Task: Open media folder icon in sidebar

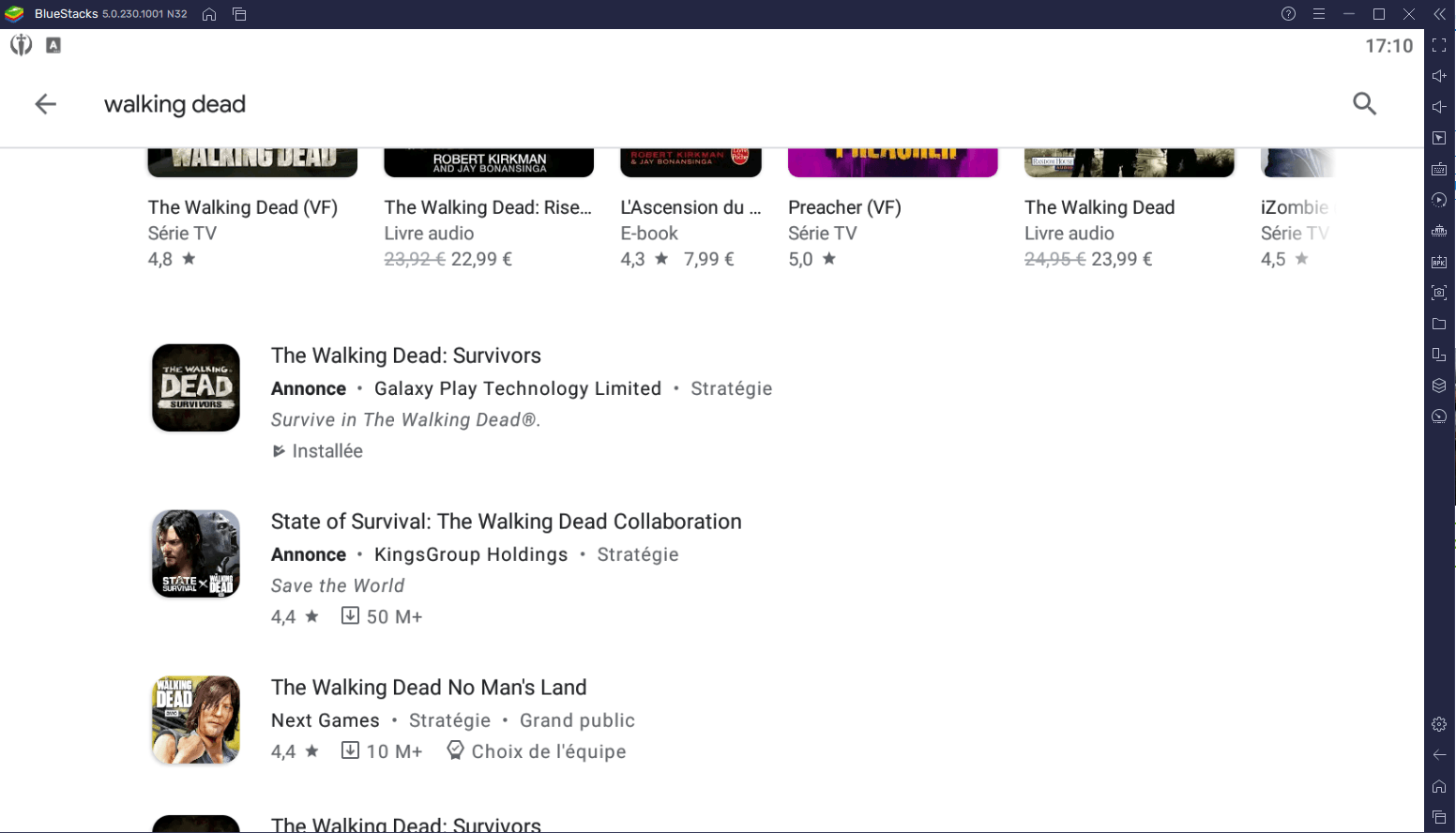Action: point(1439,324)
